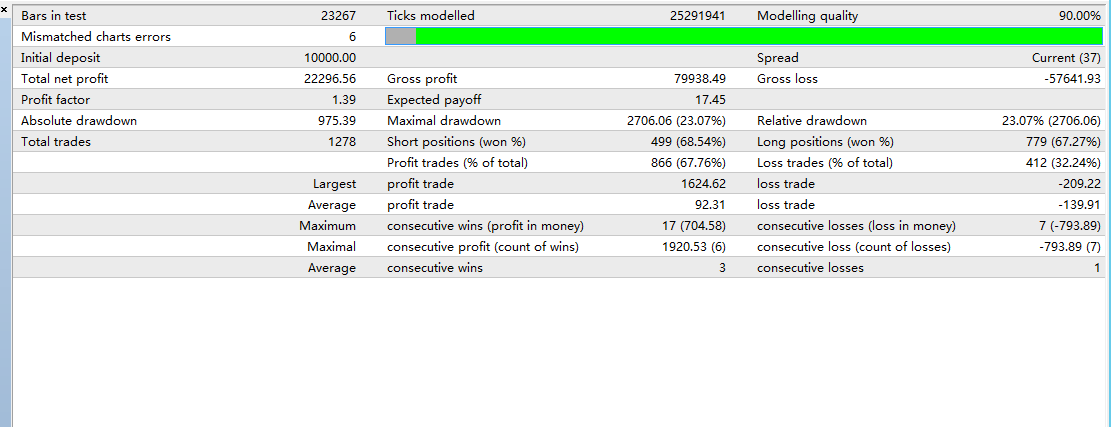Click the consecutive profit (count of wins) label
Viewport: 1111px width, 427px height.
click(x=483, y=247)
